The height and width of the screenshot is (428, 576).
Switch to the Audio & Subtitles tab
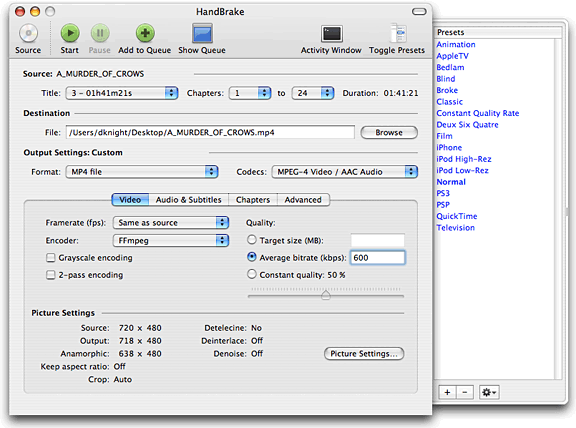click(188, 199)
